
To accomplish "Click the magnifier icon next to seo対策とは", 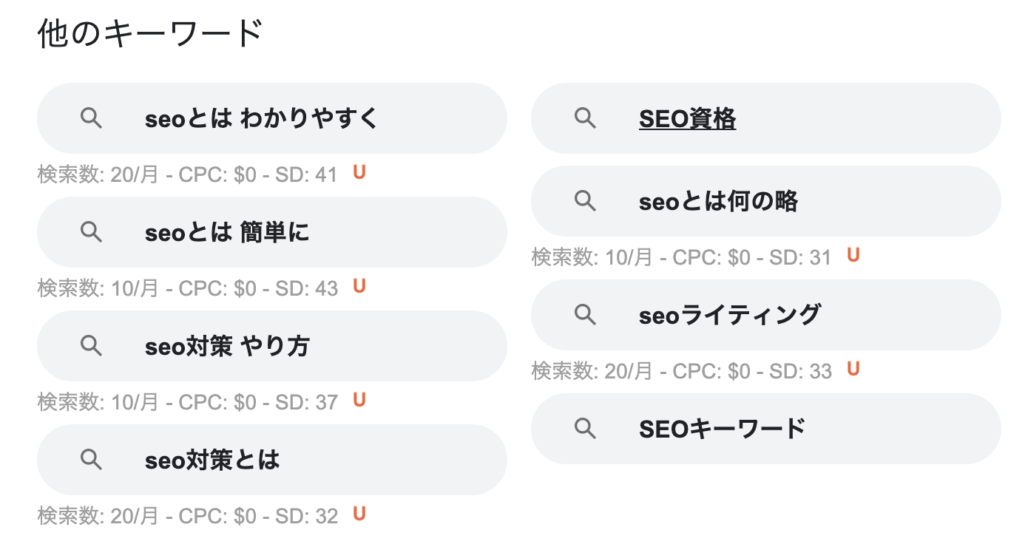I will click(91, 460).
